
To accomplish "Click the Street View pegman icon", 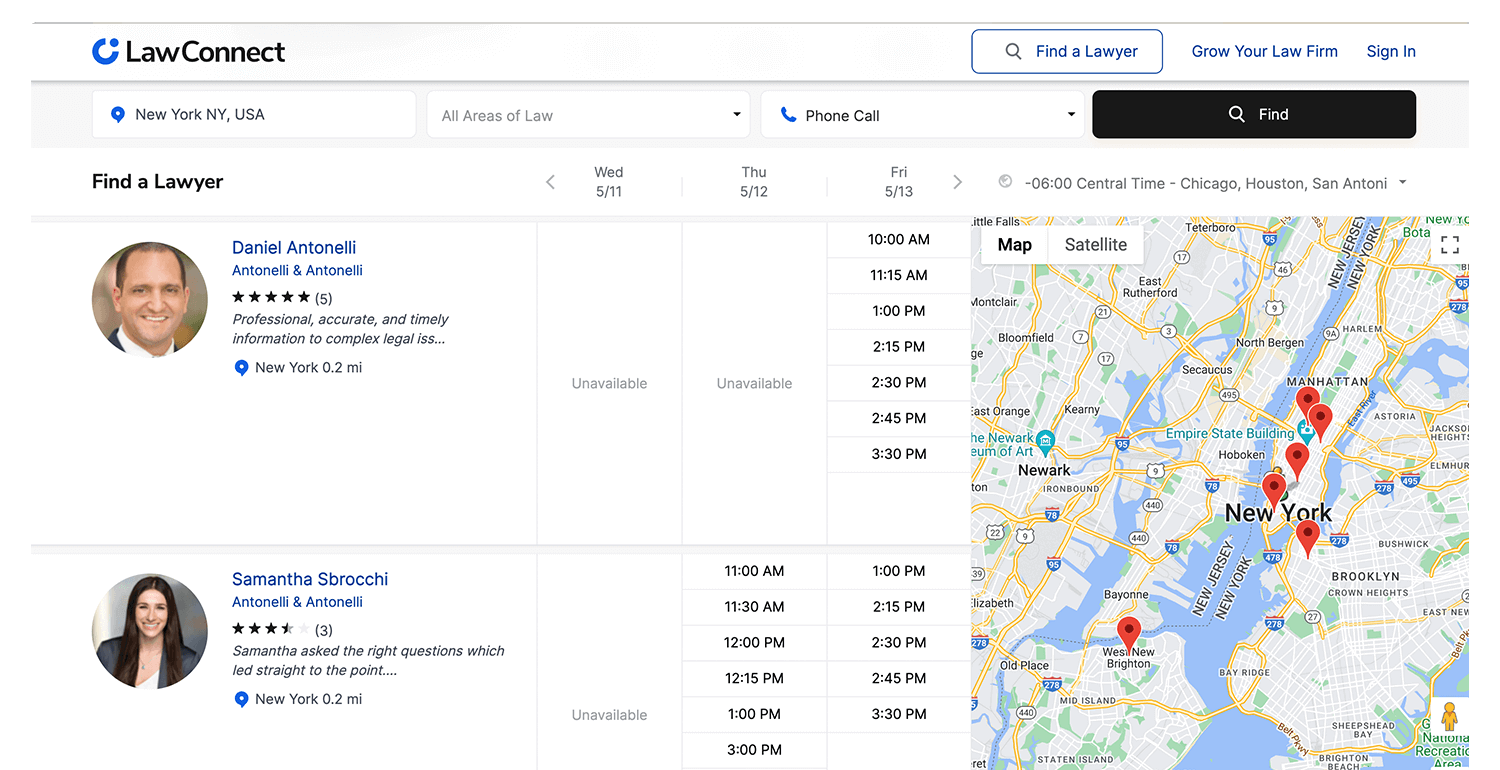I will pyautogui.click(x=1449, y=719).
